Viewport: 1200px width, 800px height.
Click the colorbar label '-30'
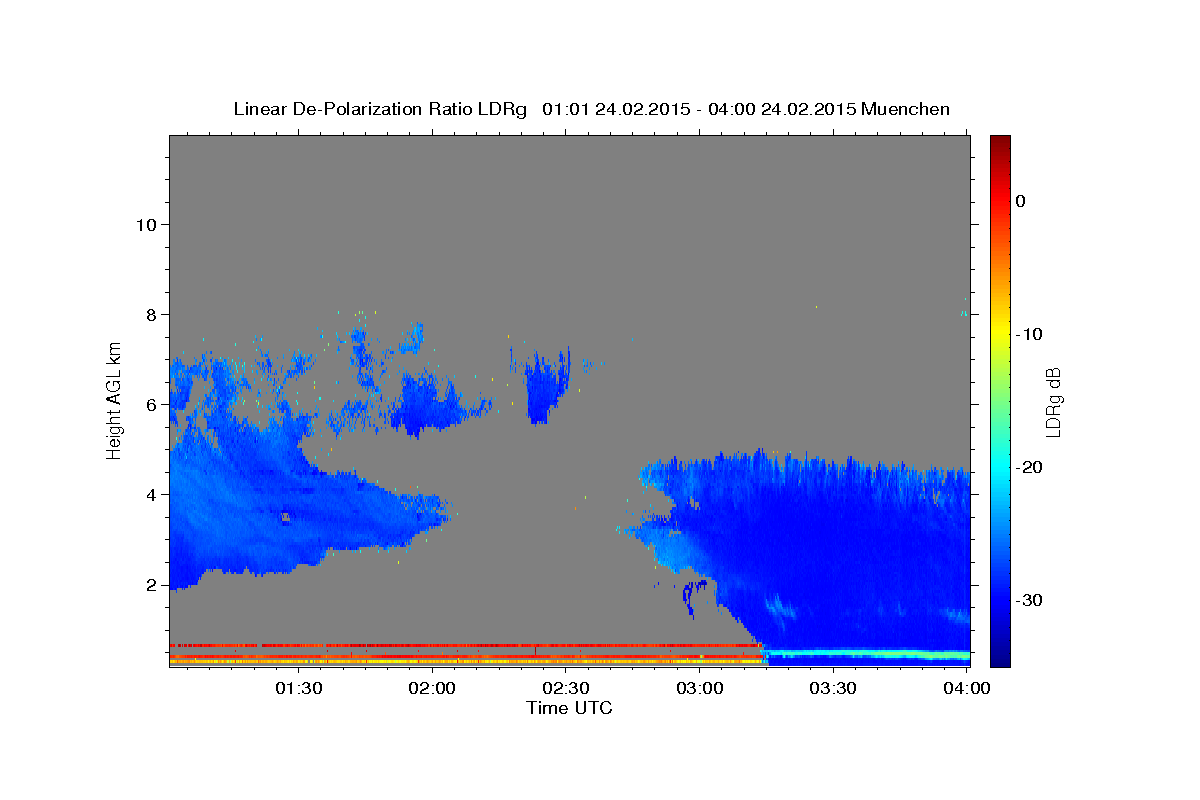click(1027, 600)
